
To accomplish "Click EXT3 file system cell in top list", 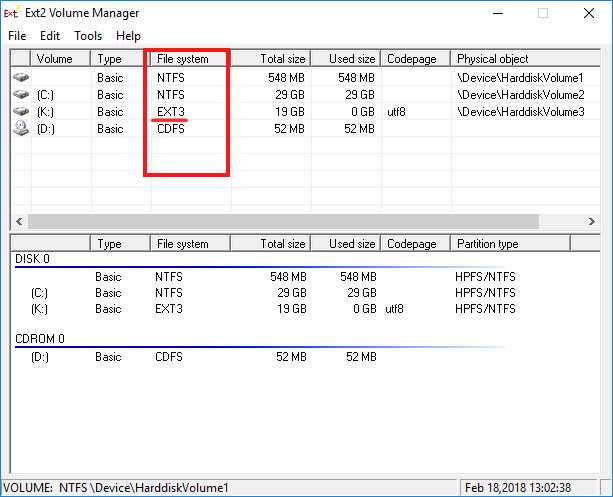I will (x=171, y=112).
